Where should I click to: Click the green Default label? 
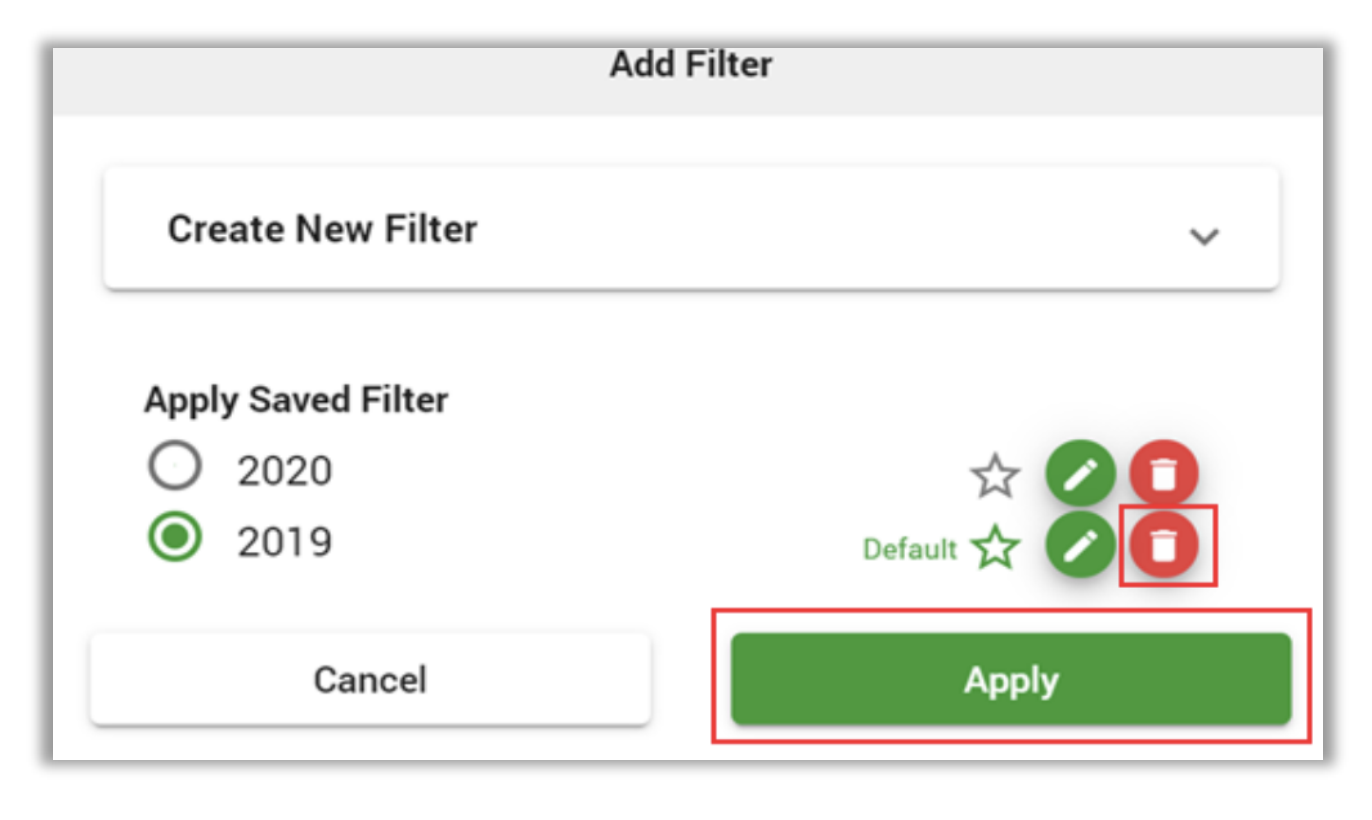(910, 549)
